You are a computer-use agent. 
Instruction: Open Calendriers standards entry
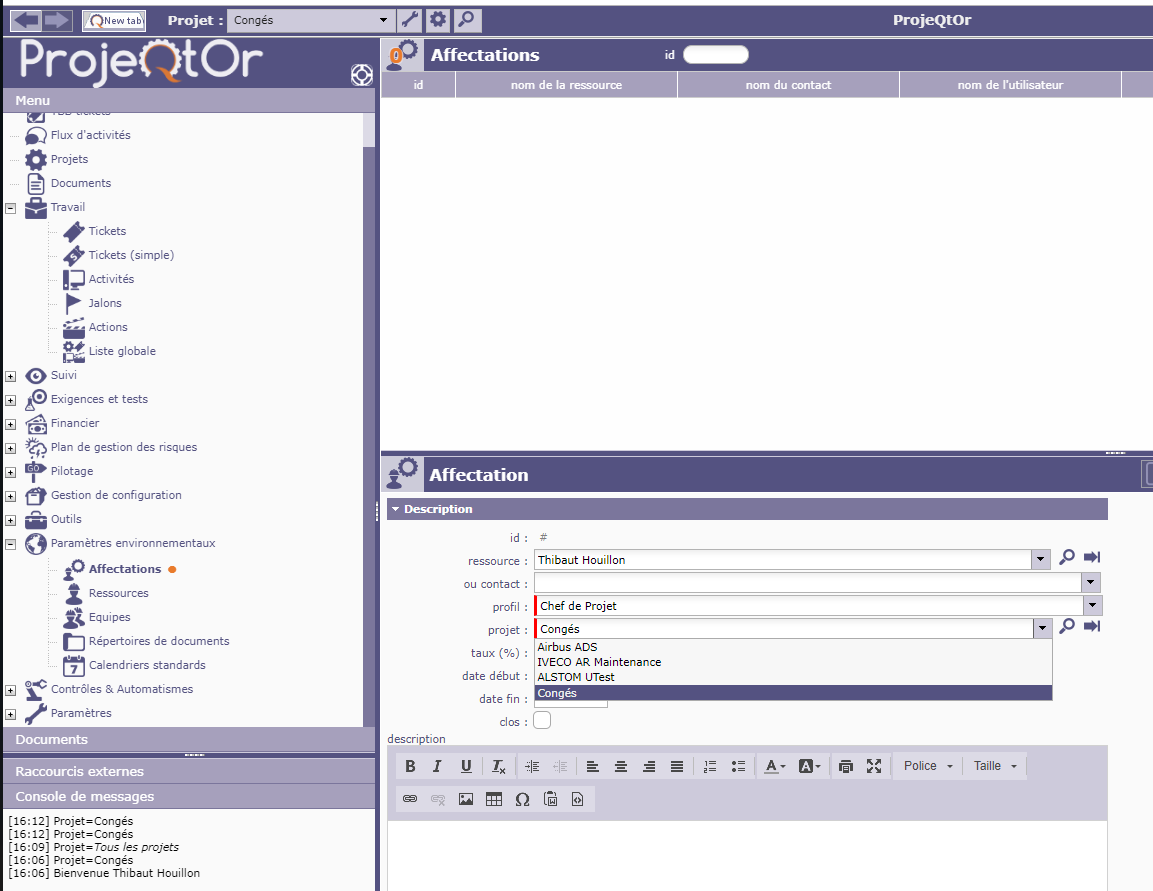[147, 665]
